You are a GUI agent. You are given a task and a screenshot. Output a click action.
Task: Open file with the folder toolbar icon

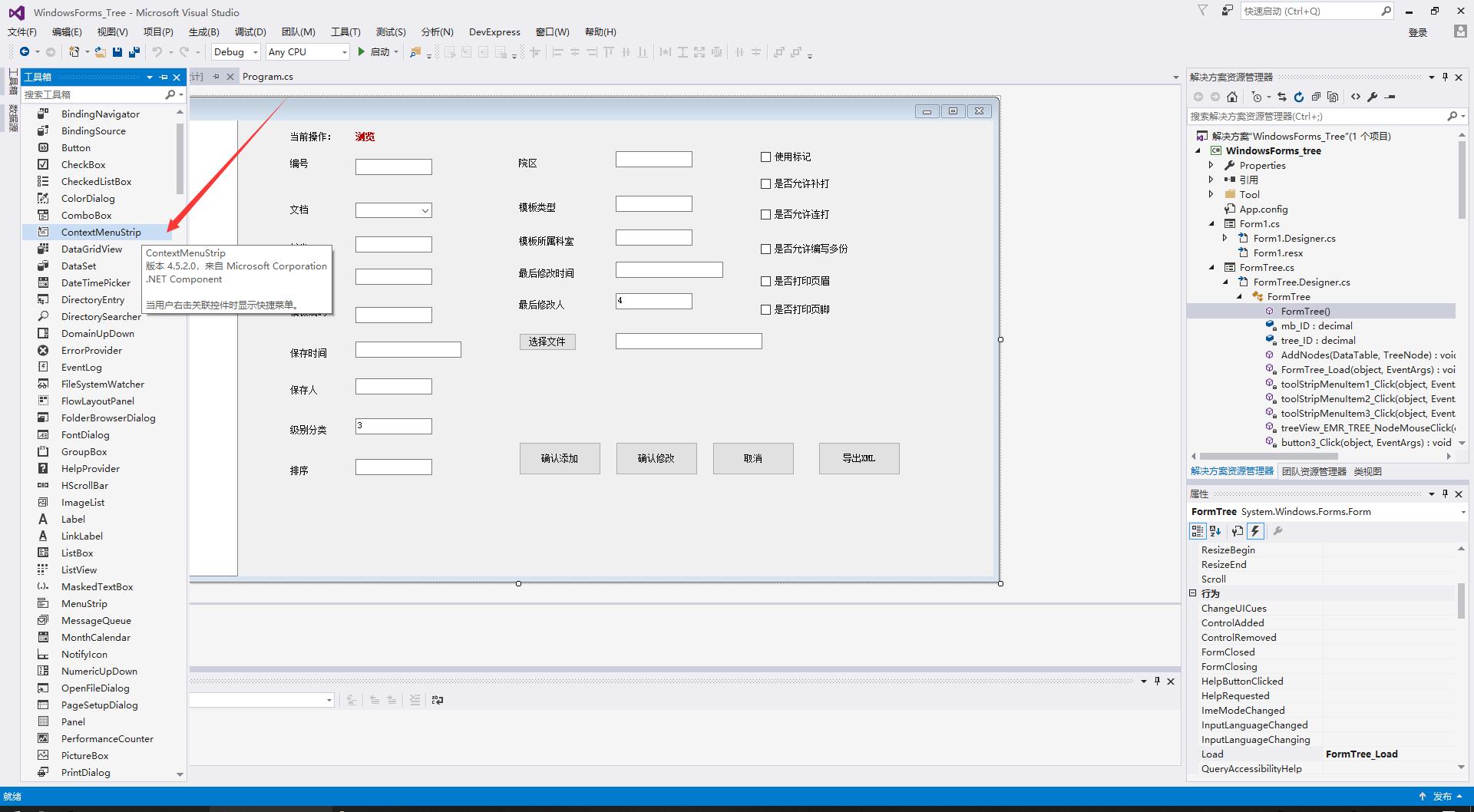click(x=100, y=52)
